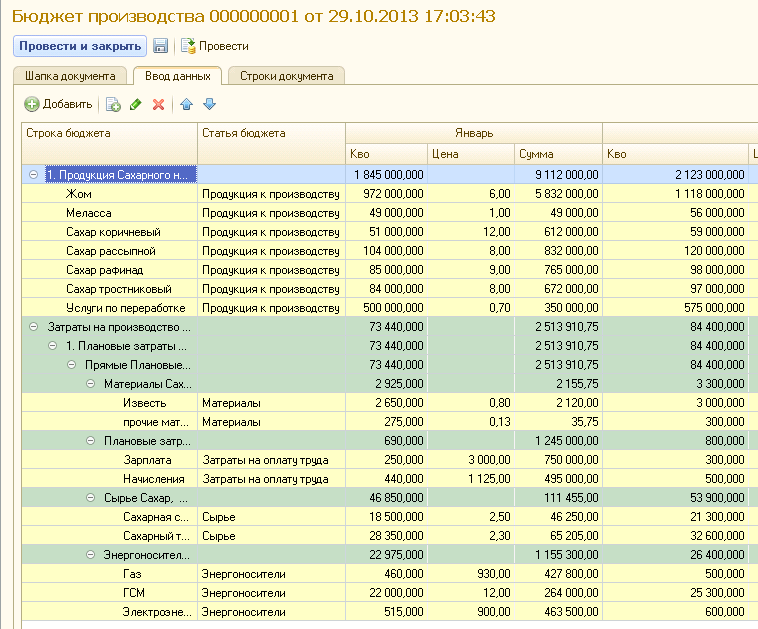The width and height of the screenshot is (758, 629).
Task: Select the Цена cell for Газ
Action: (469, 574)
